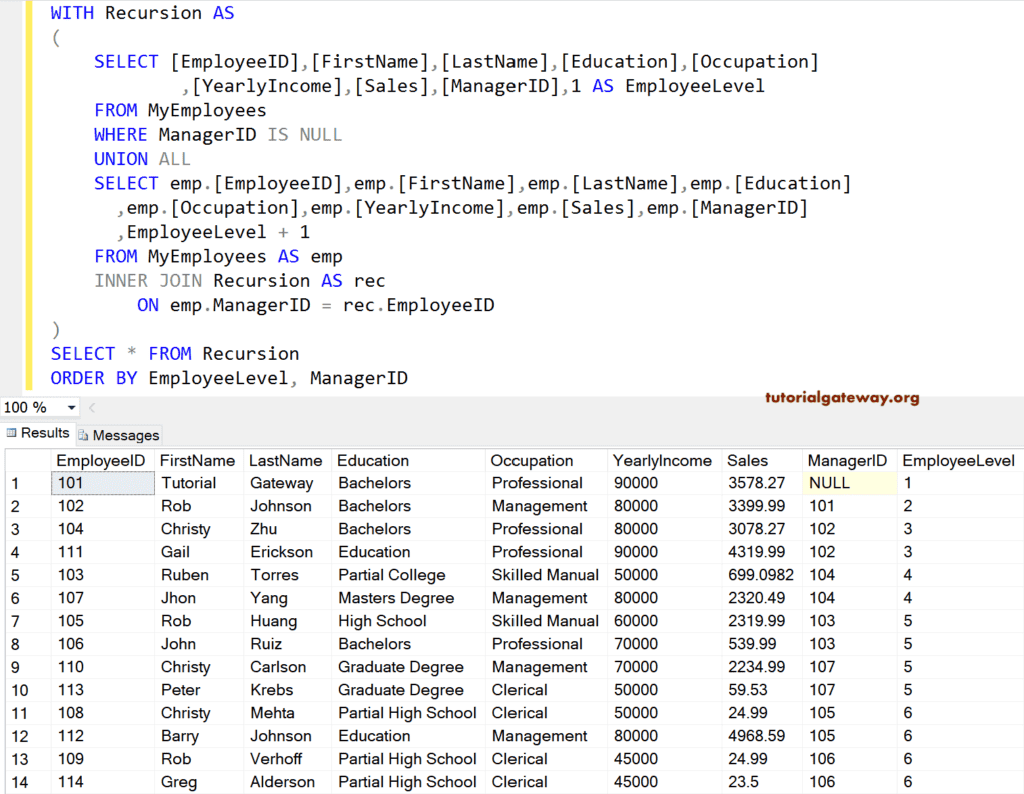Click the YearlyIncome column header
The width and height of the screenshot is (1024, 794).
pos(664,460)
